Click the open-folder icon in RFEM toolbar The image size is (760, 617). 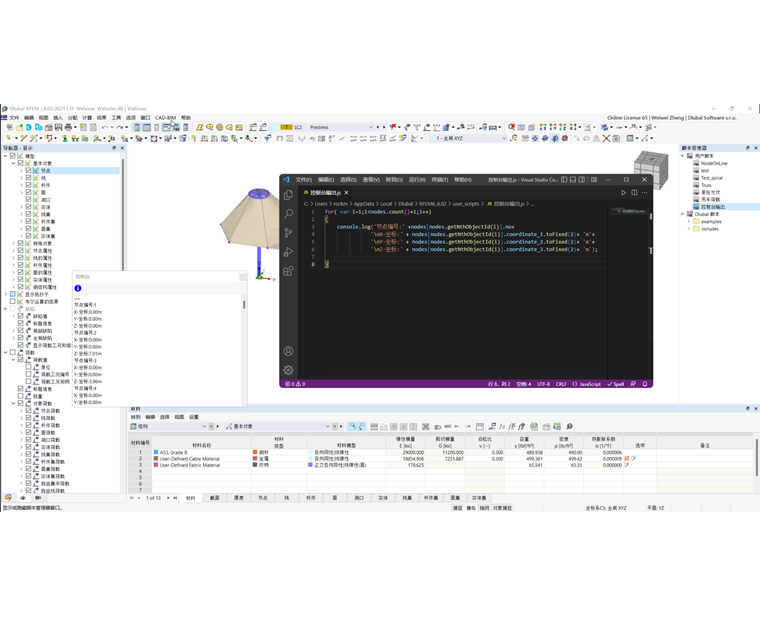click(x=19, y=127)
